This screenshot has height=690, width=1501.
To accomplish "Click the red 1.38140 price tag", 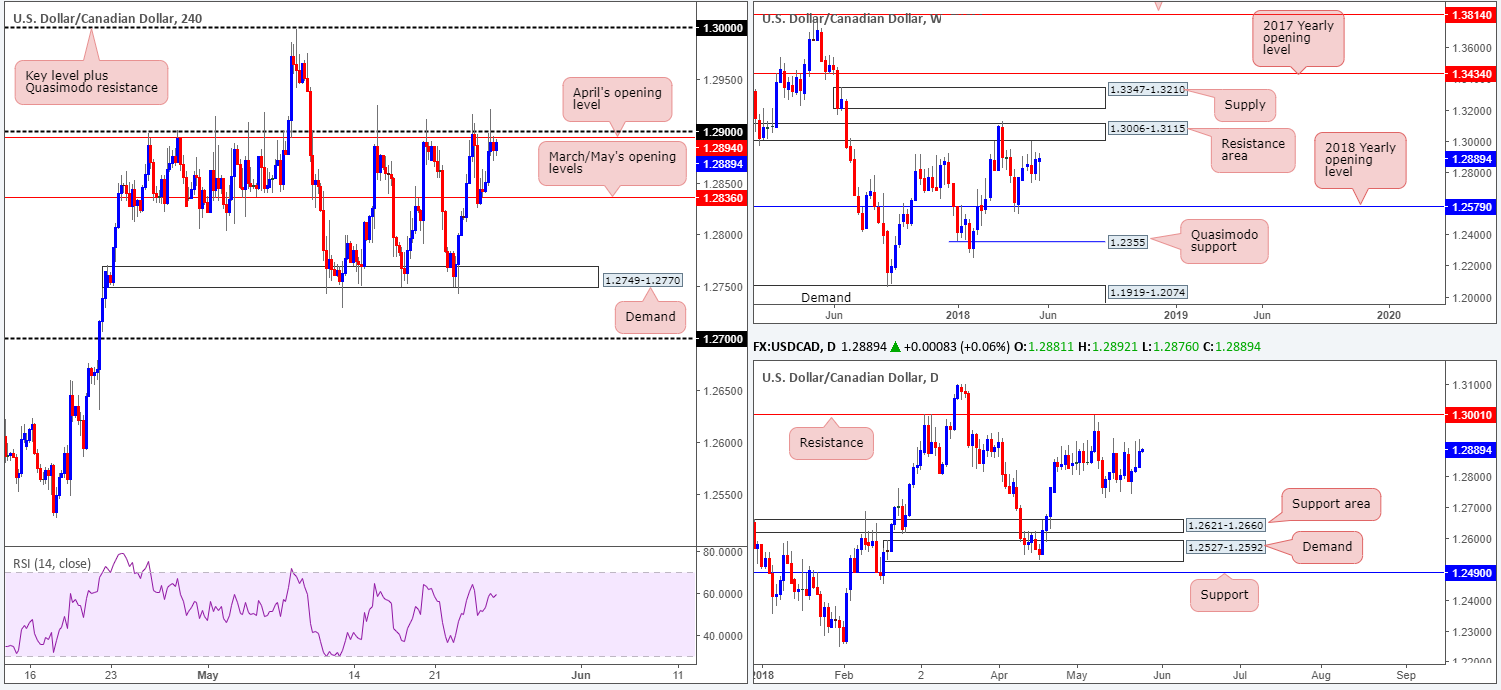I will click(x=1473, y=15).
